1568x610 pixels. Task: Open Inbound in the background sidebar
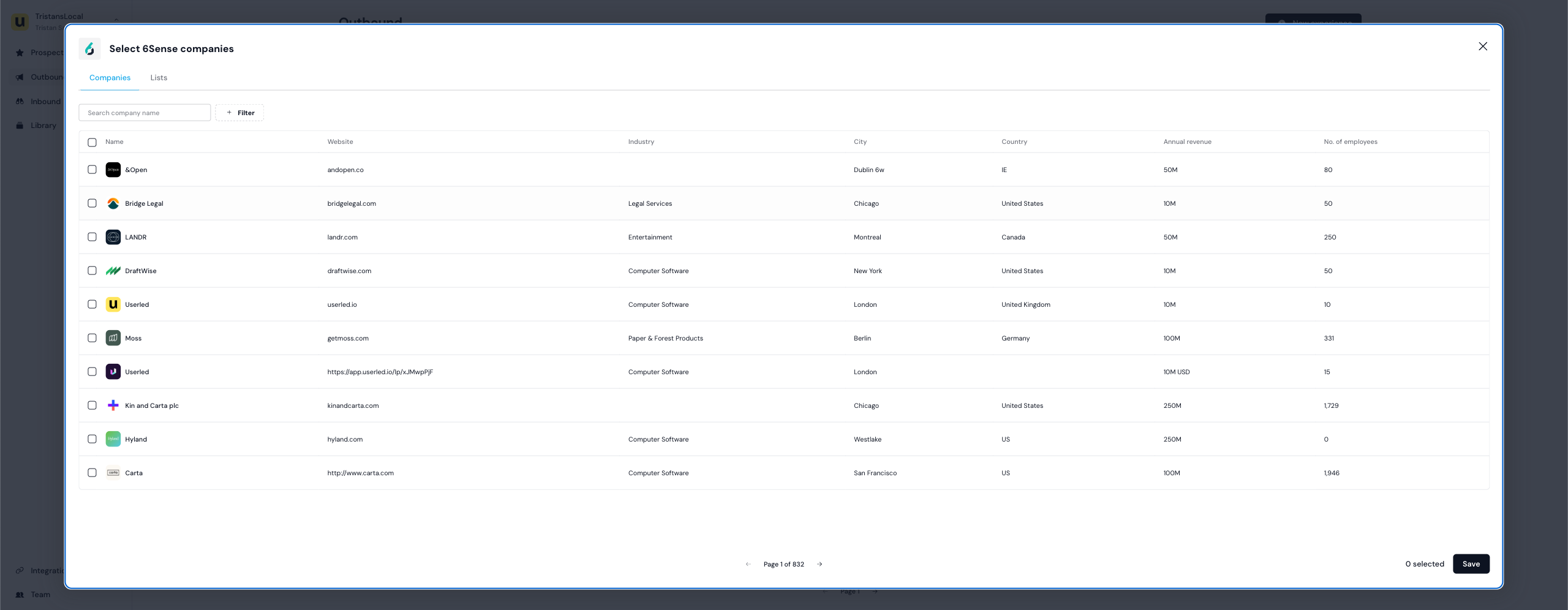tap(45, 102)
